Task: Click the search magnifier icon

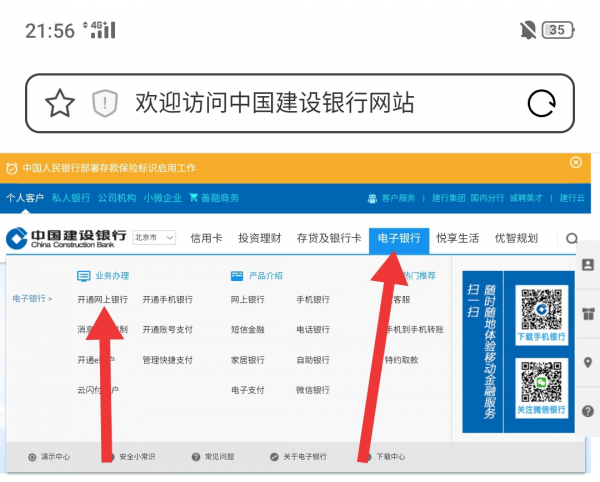Action: (x=572, y=239)
